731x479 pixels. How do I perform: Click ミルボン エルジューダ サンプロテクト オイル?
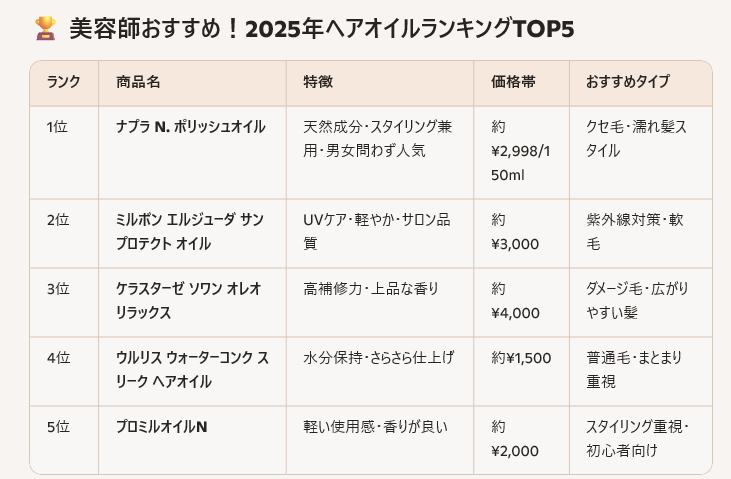190,230
